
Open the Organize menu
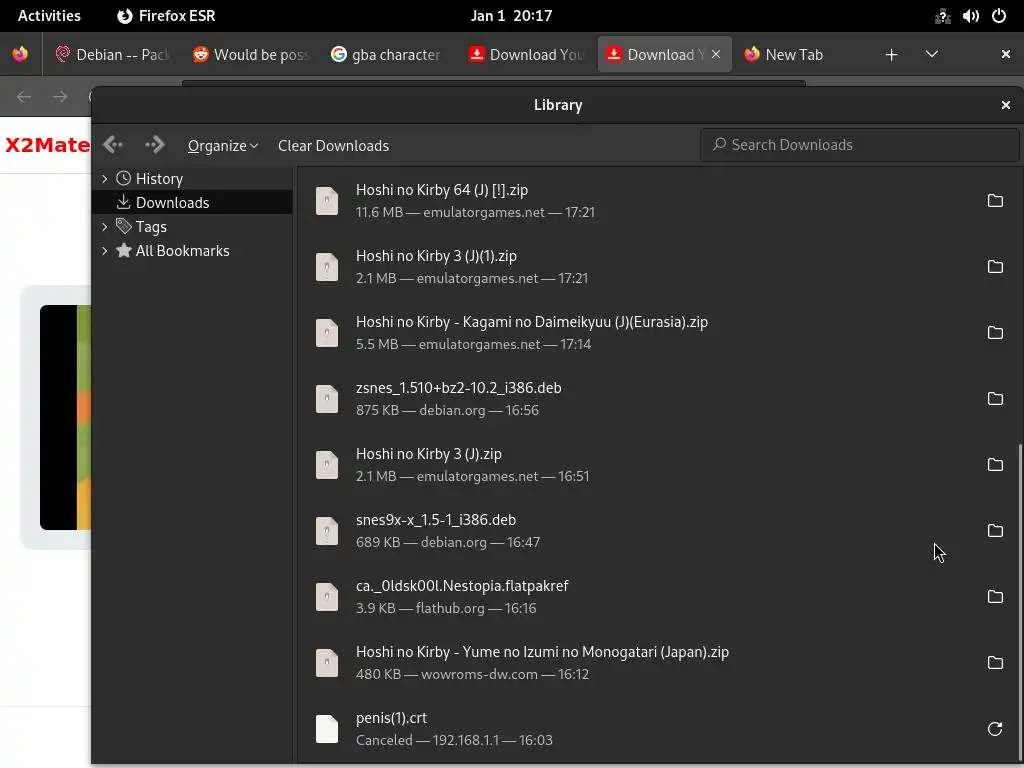[223, 146]
